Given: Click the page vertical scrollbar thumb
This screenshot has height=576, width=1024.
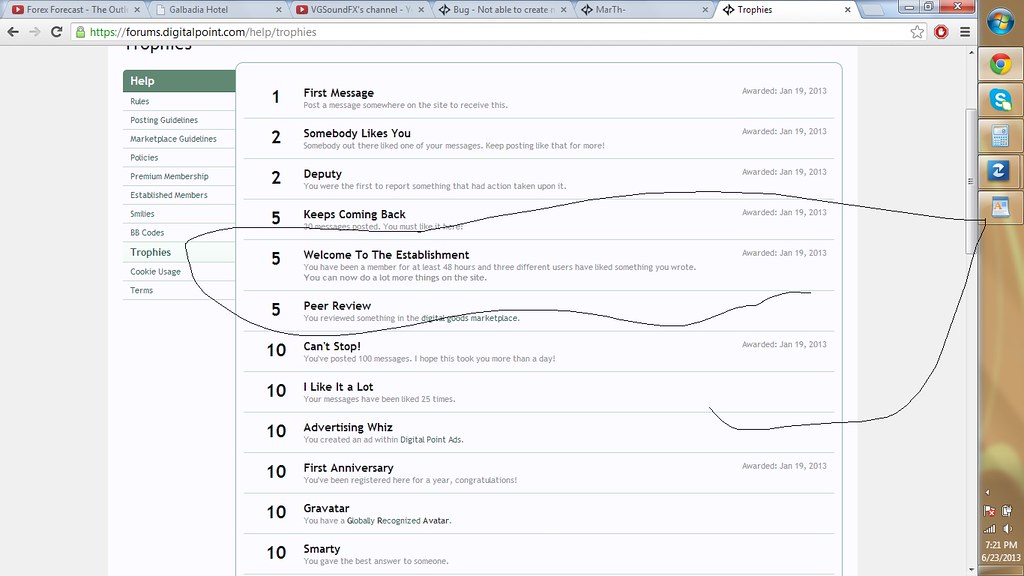Looking at the screenshot, I should click(x=971, y=181).
